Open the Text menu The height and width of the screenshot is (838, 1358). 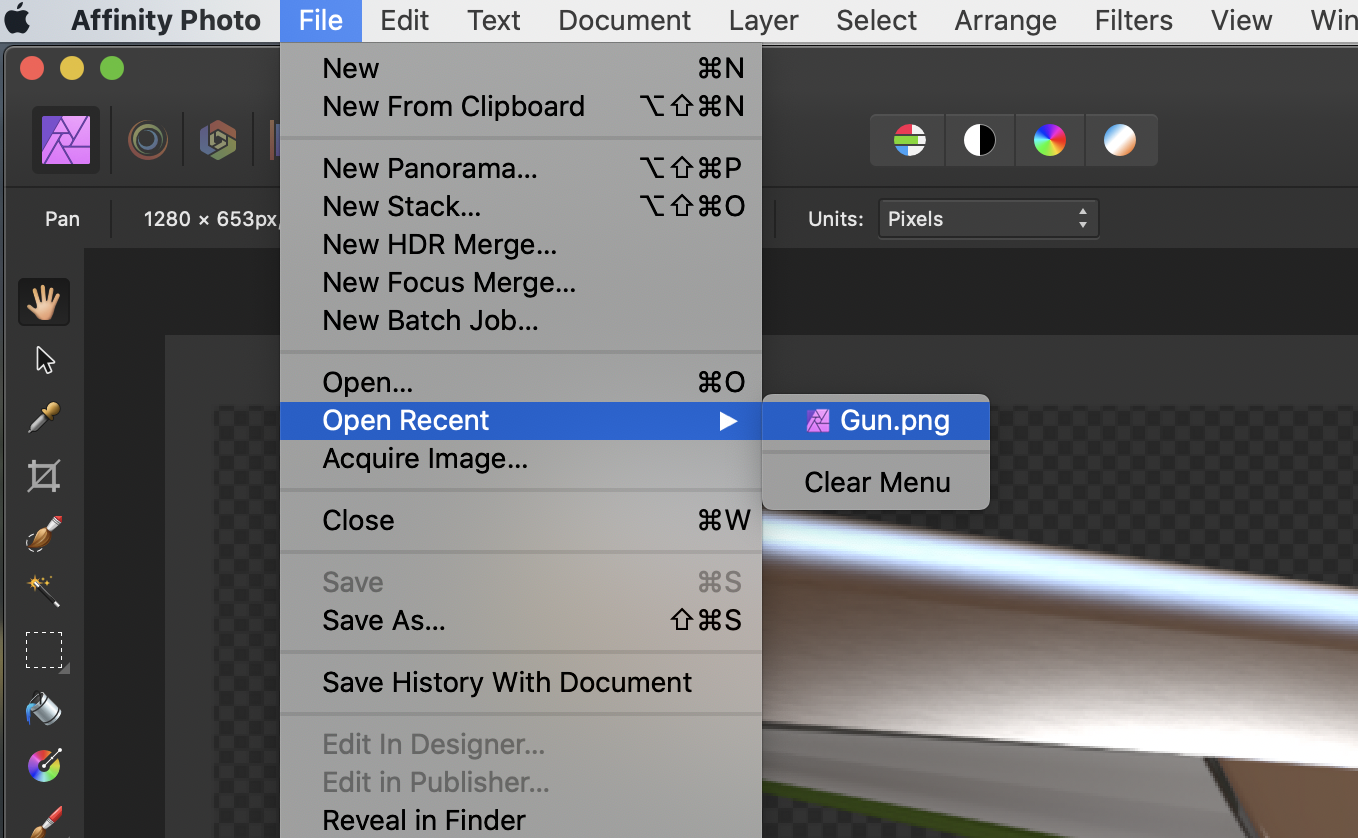point(494,20)
